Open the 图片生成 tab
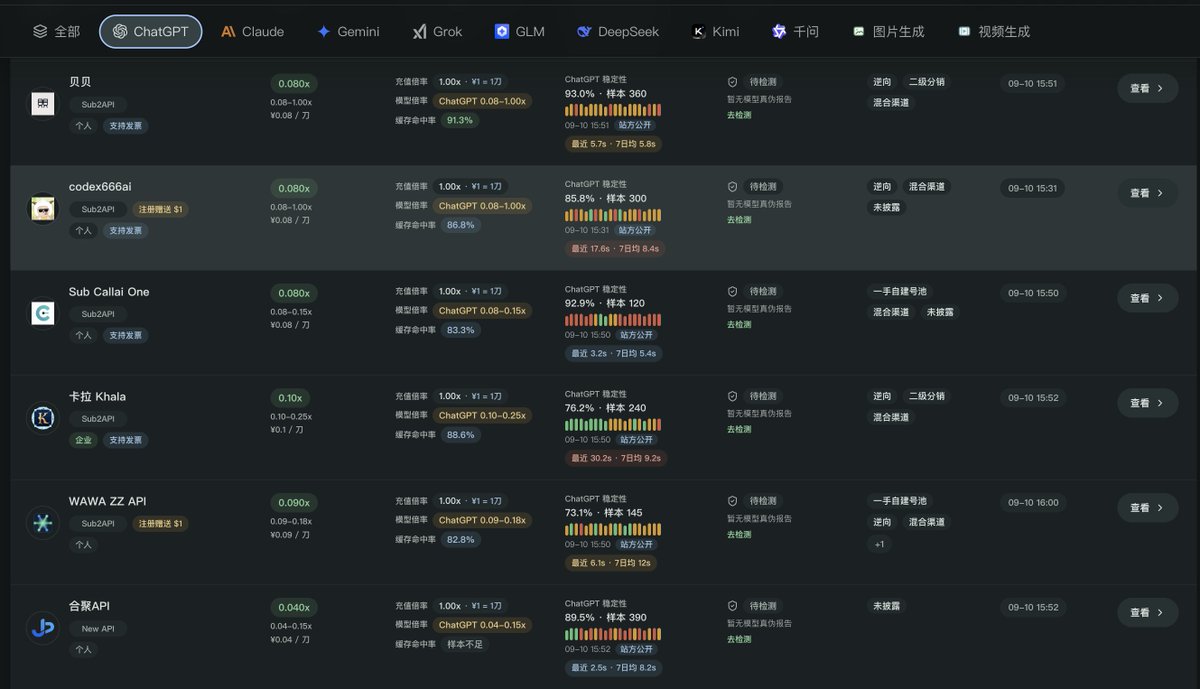Viewport: 1200px width, 689px height. click(x=888, y=31)
